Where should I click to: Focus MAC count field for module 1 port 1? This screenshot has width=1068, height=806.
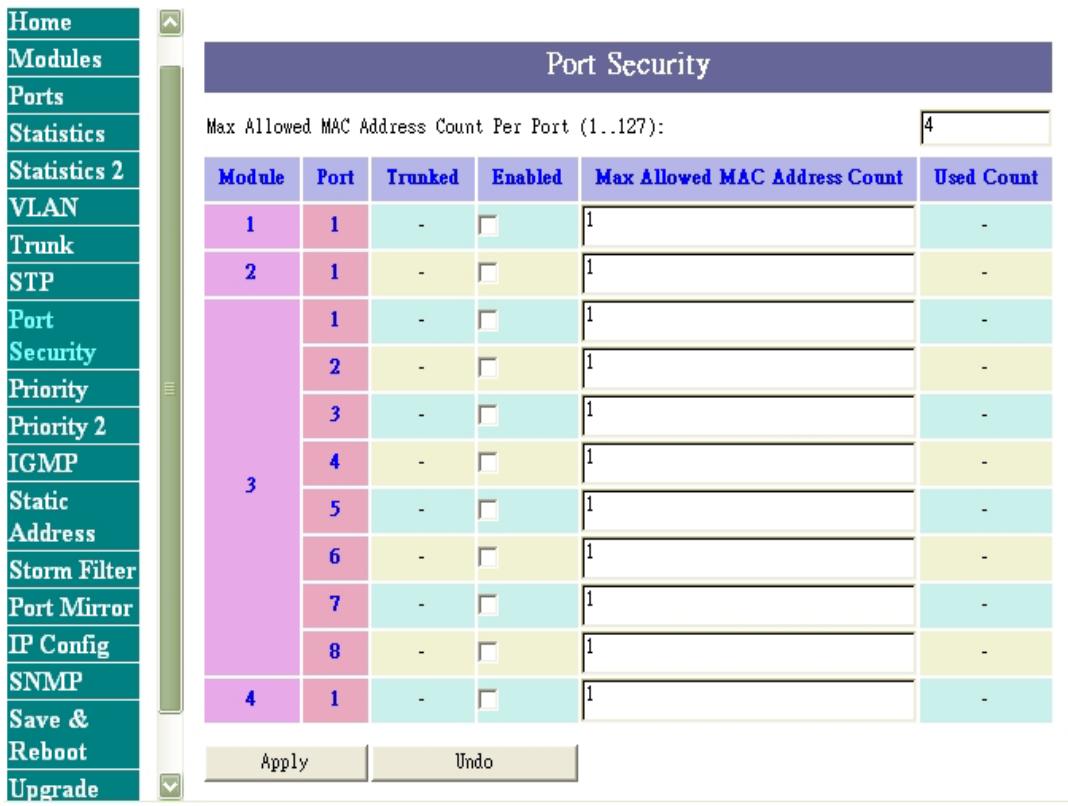click(749, 226)
